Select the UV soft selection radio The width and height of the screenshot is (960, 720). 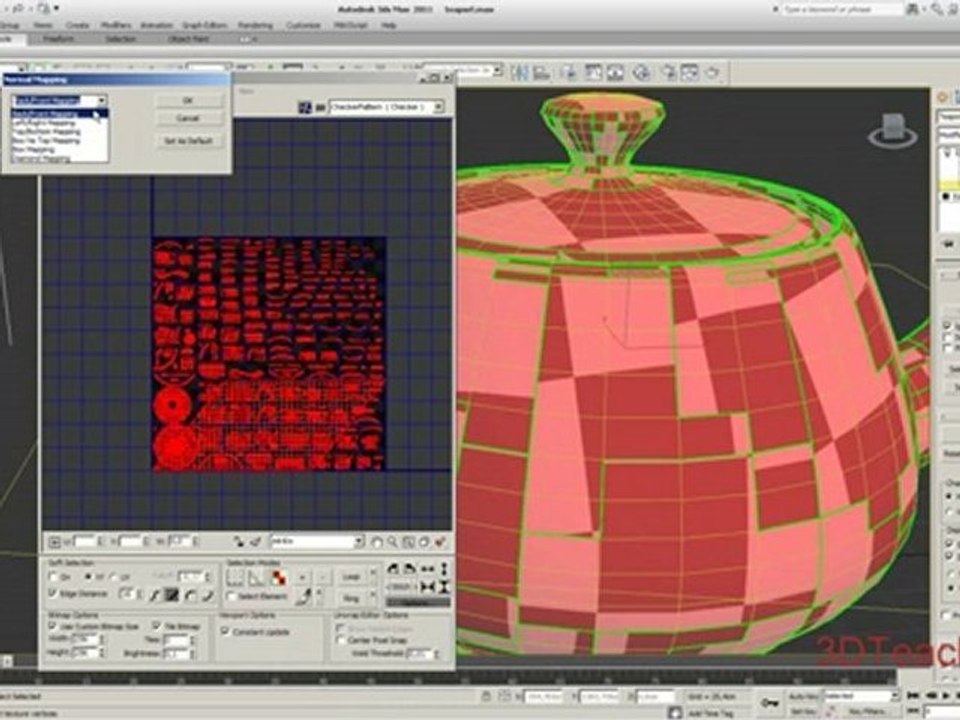113,577
